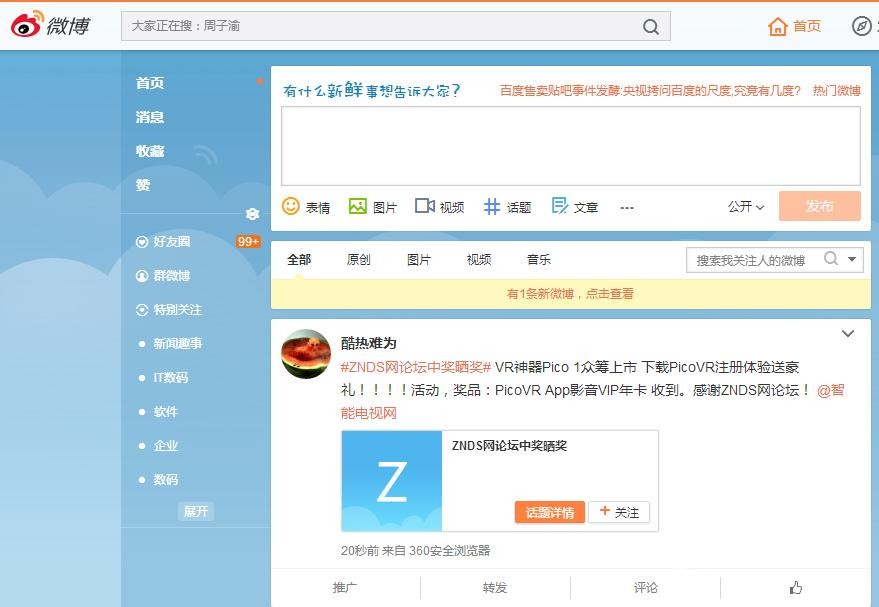The width and height of the screenshot is (879, 607).
Task: Switch to the 视频 feed tab
Action: 479,260
